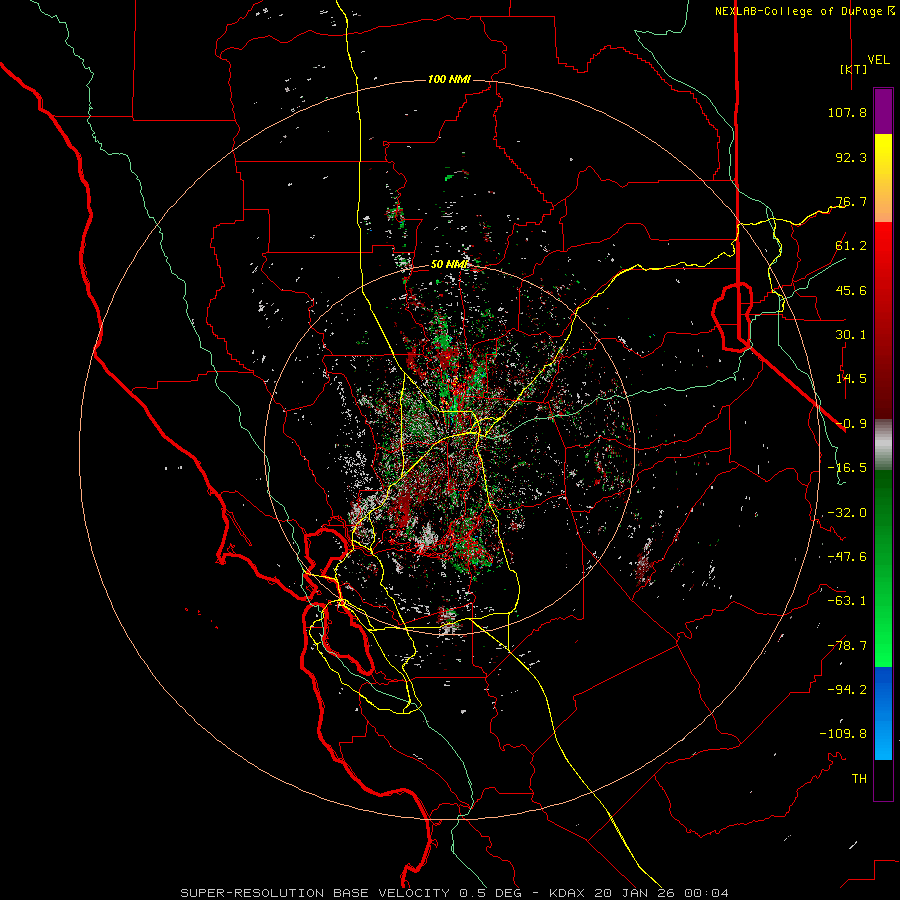This screenshot has width=900, height=900.
Task: Click the -47.6 legend value
Action: pos(847,557)
